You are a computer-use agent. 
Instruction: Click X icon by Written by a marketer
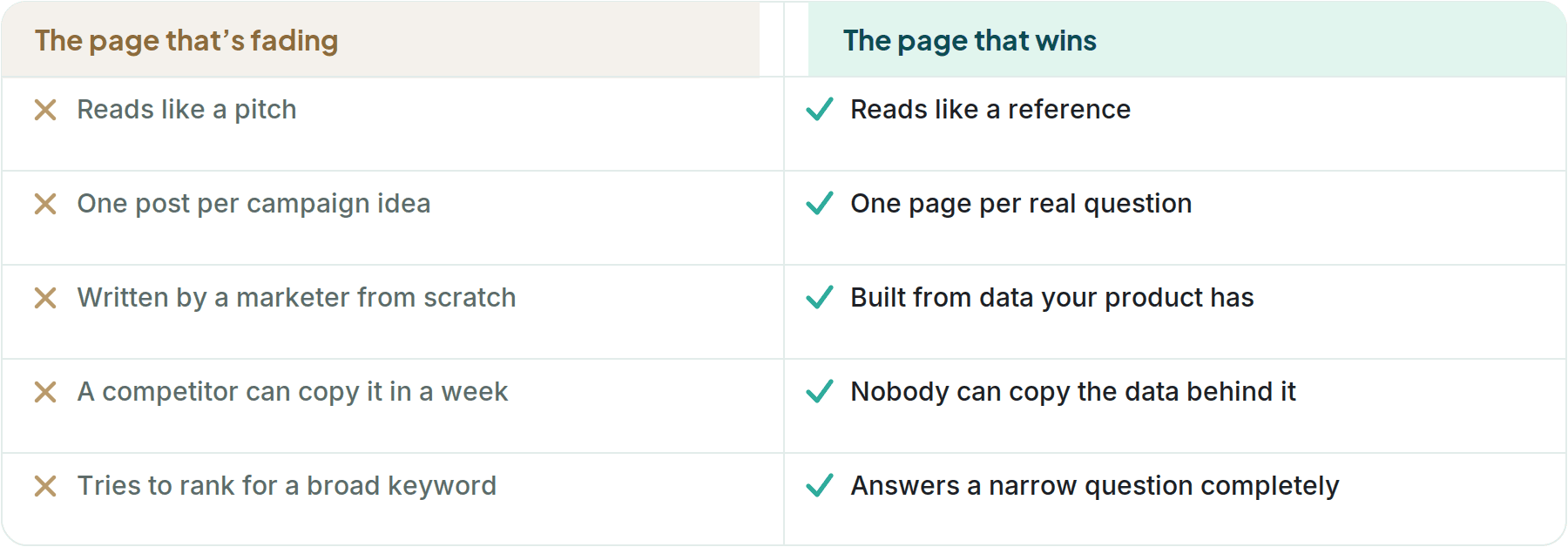click(45, 298)
